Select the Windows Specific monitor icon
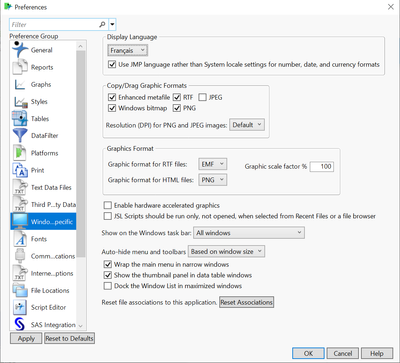This screenshot has height=363, width=400. click(20, 221)
